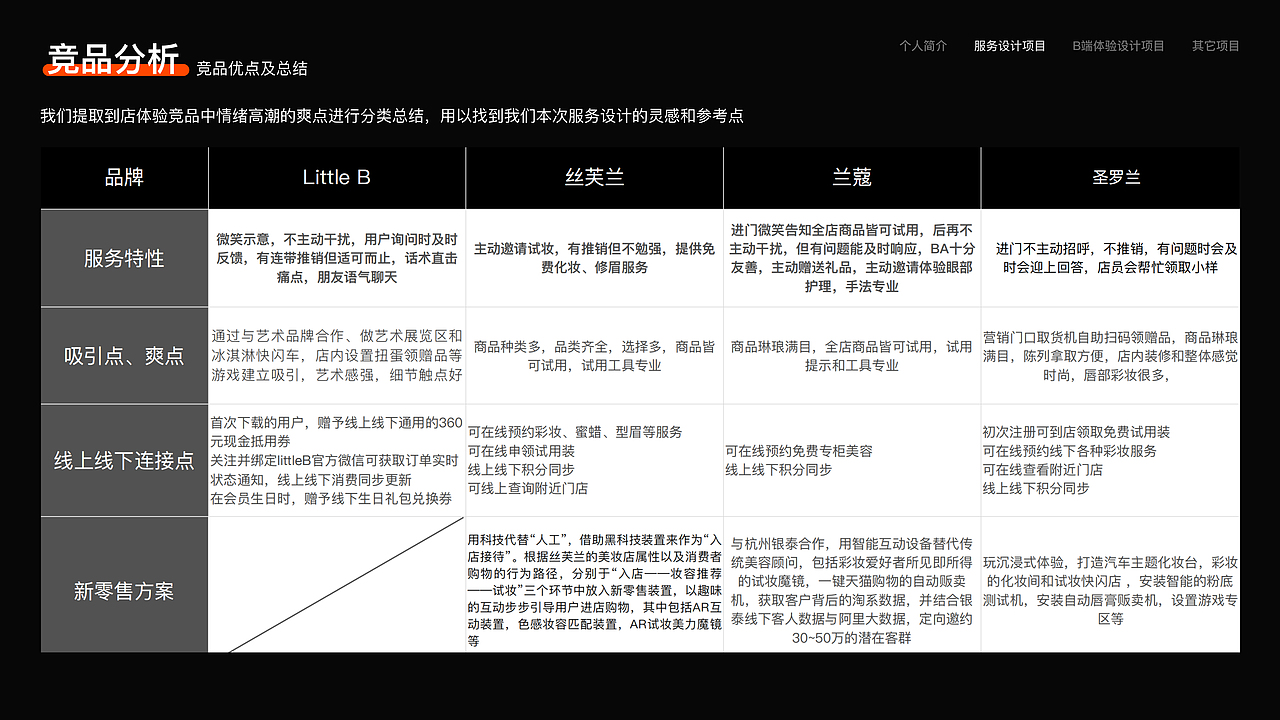
Task: Select the 丝芙兰 column header
Action: point(594,177)
